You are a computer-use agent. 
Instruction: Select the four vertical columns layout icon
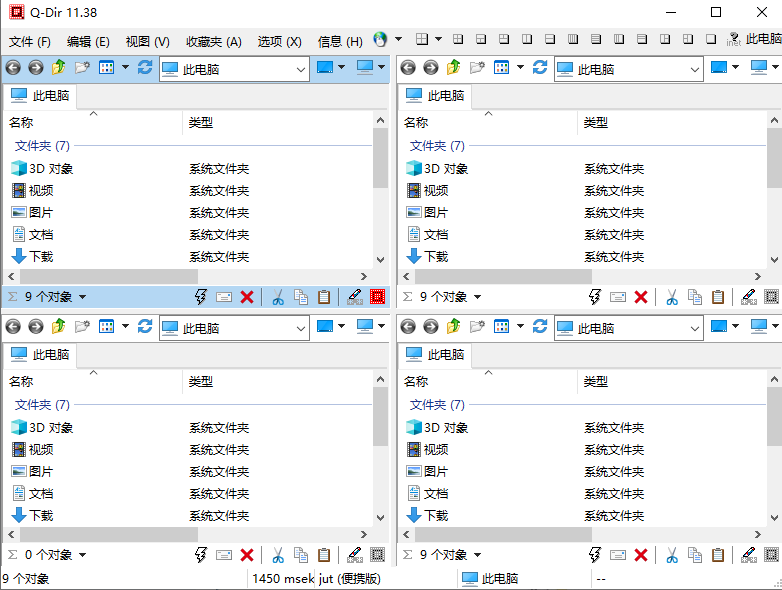click(573, 39)
